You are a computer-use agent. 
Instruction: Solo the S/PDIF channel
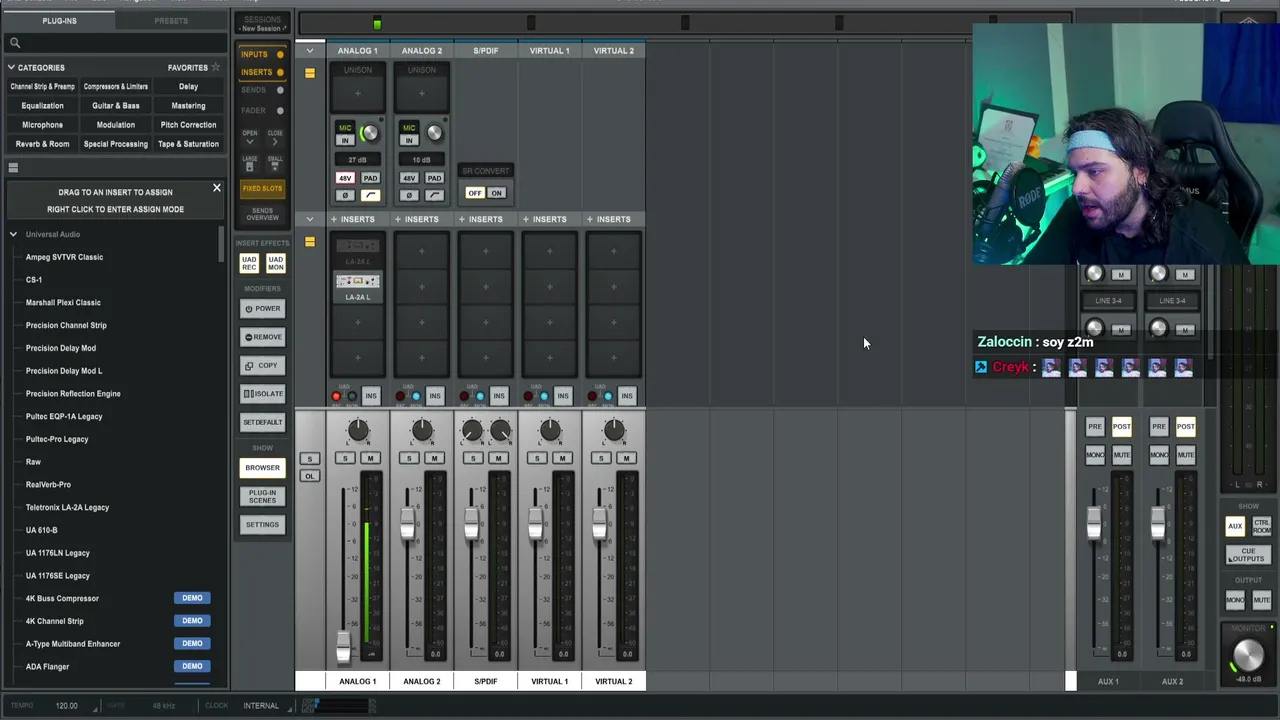click(x=473, y=458)
